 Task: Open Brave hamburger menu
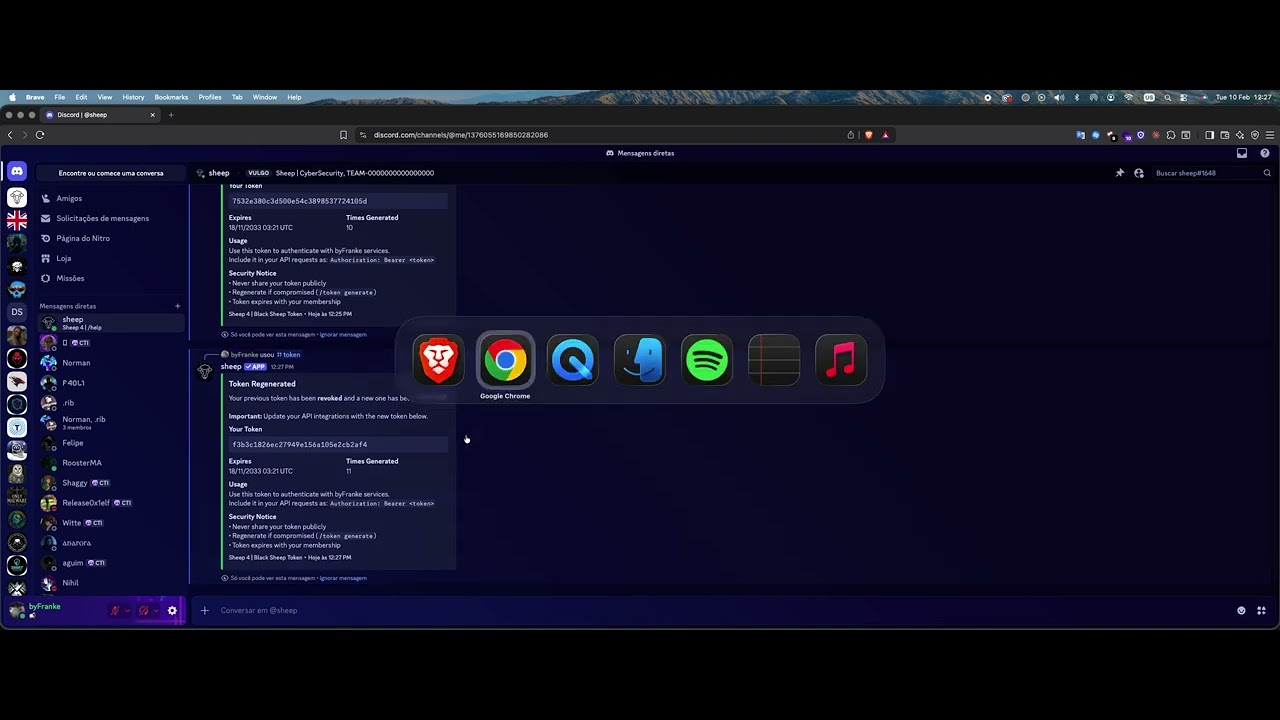coord(1271,135)
